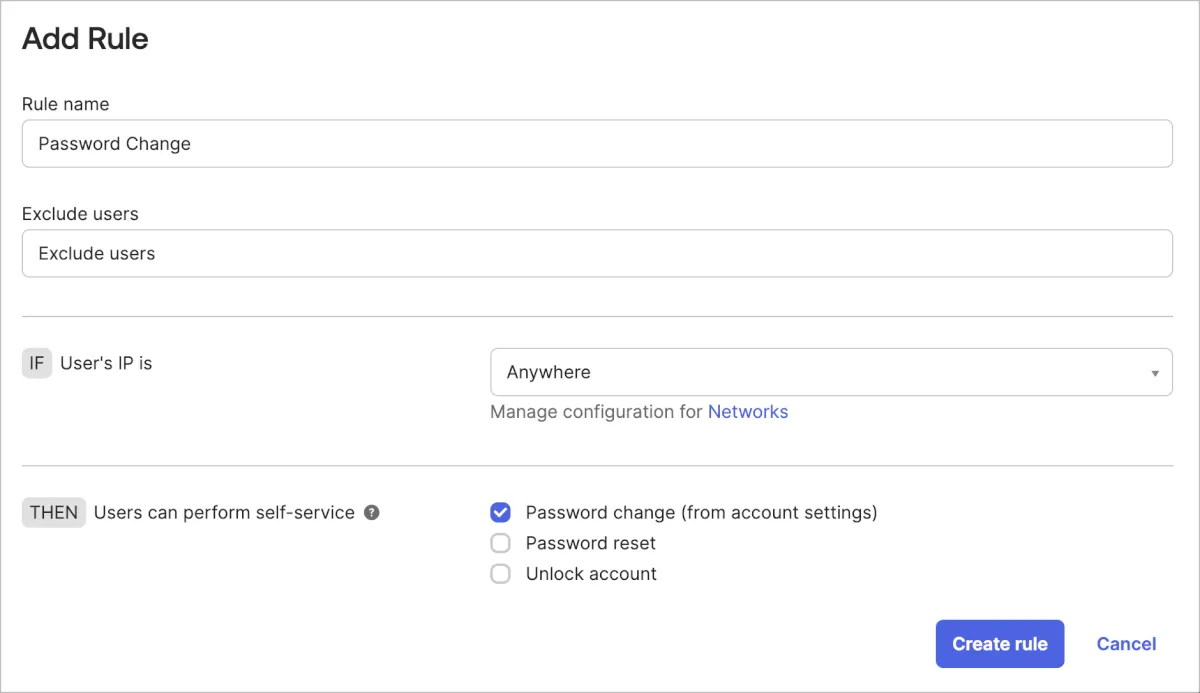Click the IF condition badge

(x=37, y=364)
